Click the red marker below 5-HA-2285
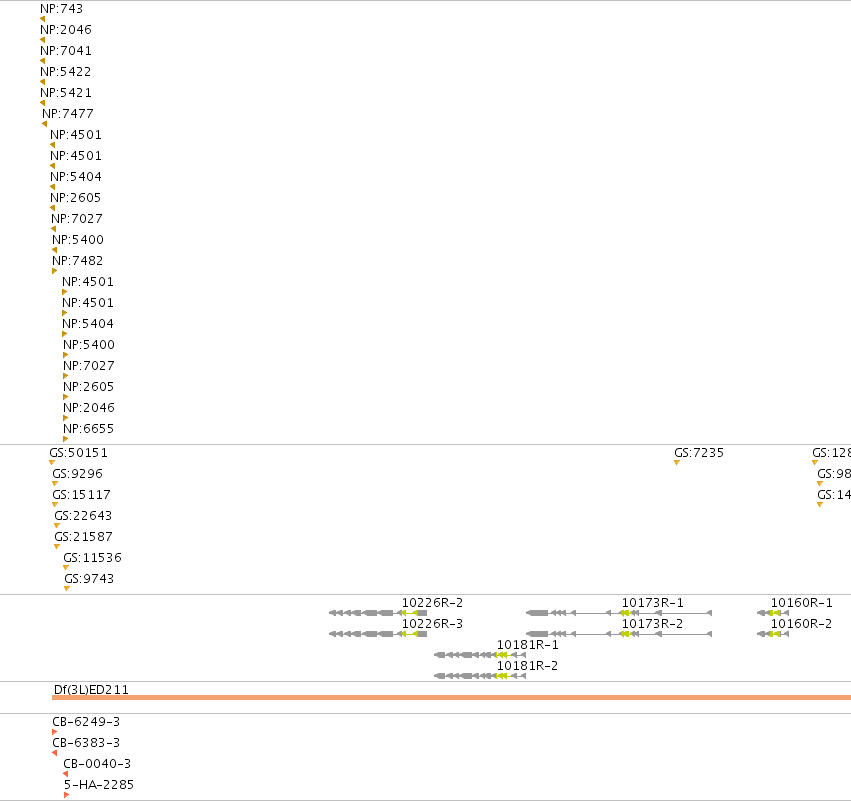The width and height of the screenshot is (851, 801). 66,795
